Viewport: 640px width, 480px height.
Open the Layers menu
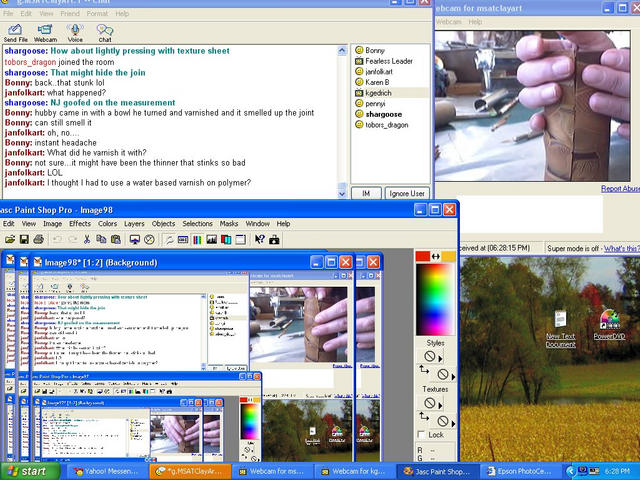[x=134, y=224]
